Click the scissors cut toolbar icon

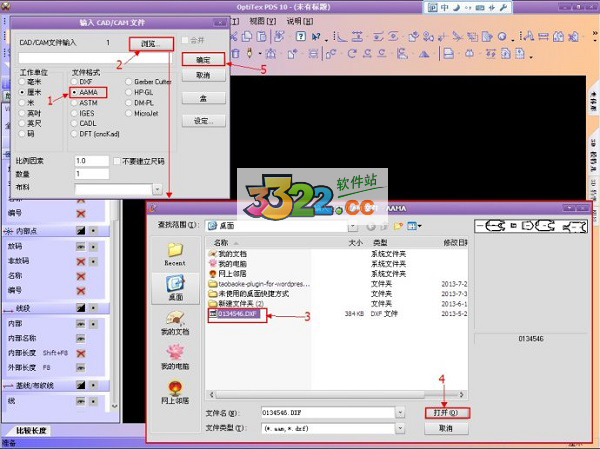click(233, 36)
